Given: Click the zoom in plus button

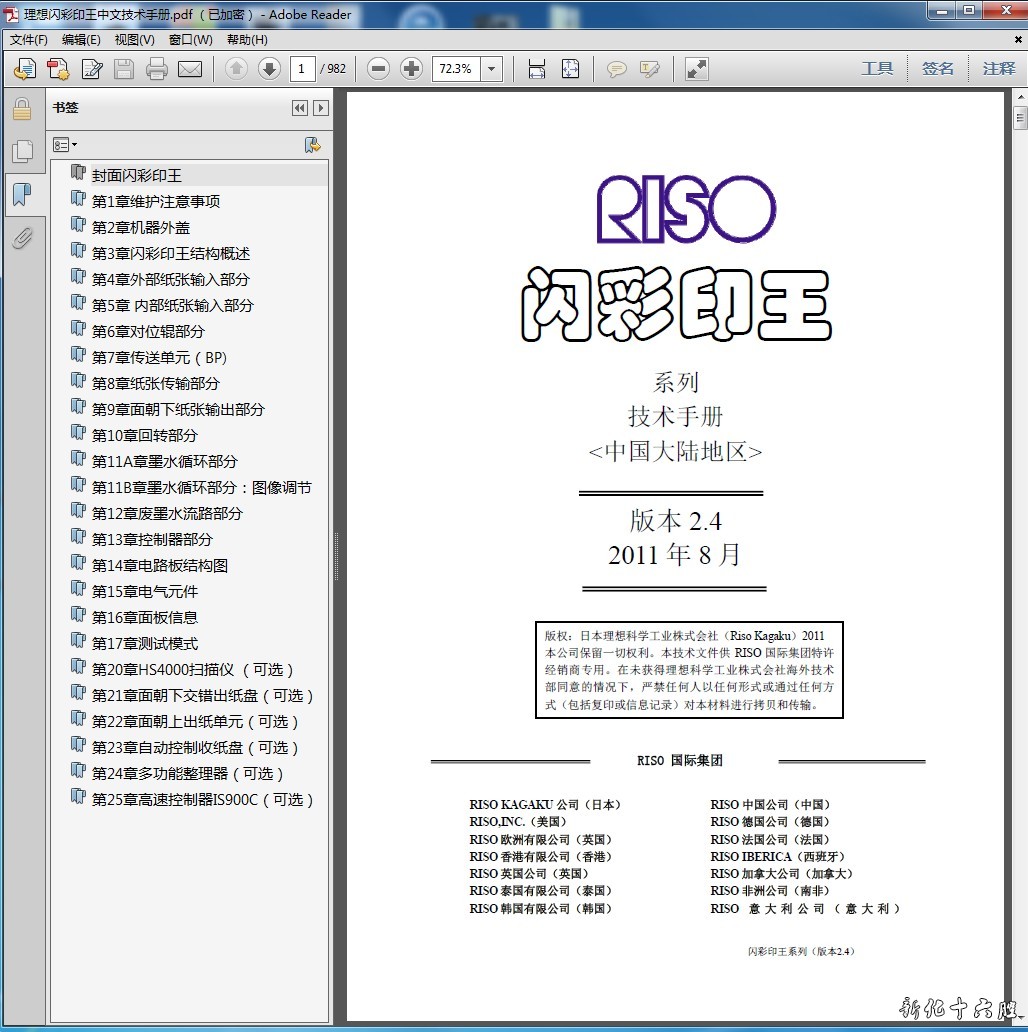Looking at the screenshot, I should [x=411, y=69].
